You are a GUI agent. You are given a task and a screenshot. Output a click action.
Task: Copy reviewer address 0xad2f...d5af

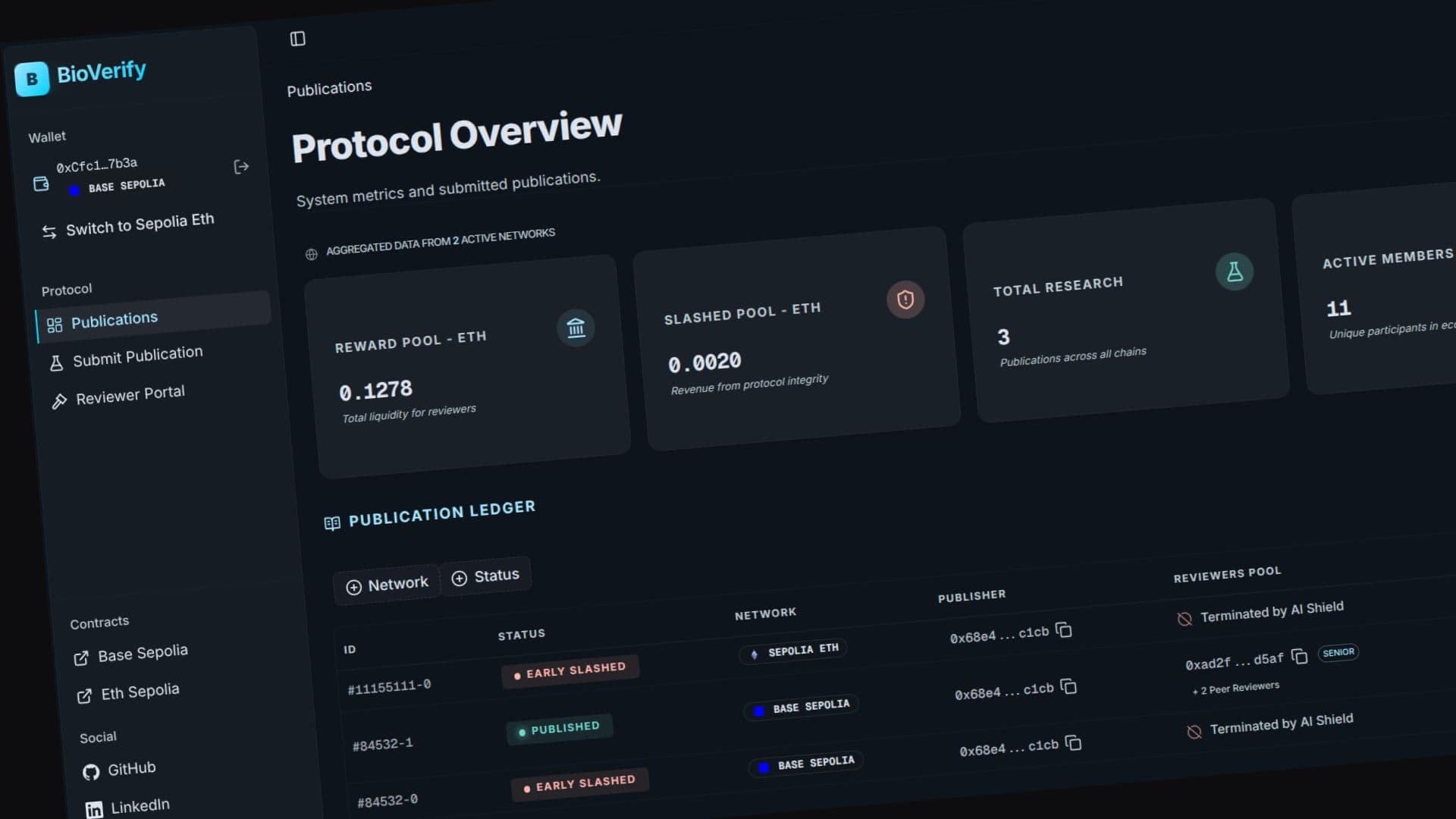(x=1300, y=657)
